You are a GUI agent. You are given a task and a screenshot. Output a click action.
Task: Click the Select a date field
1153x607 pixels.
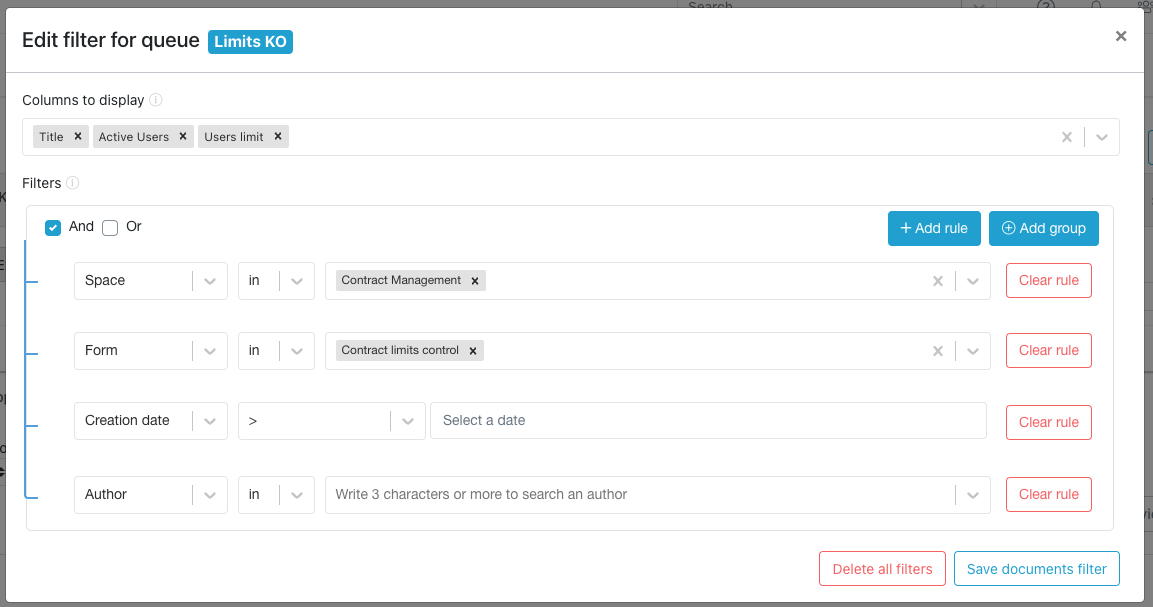[x=707, y=421]
